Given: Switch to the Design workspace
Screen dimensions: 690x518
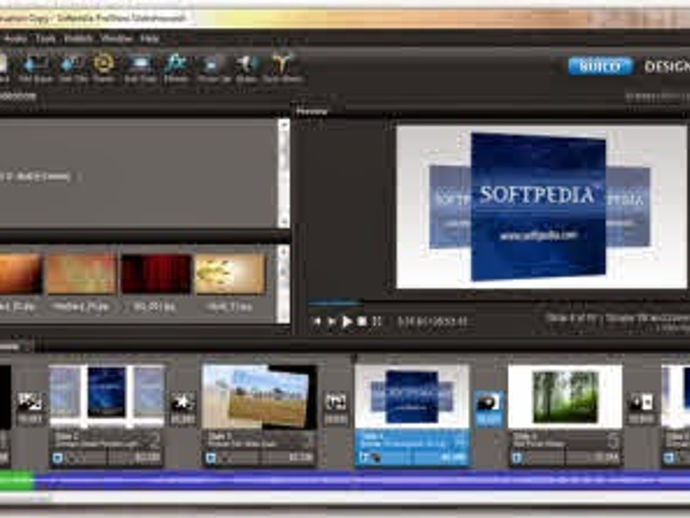Looking at the screenshot, I should tap(667, 66).
